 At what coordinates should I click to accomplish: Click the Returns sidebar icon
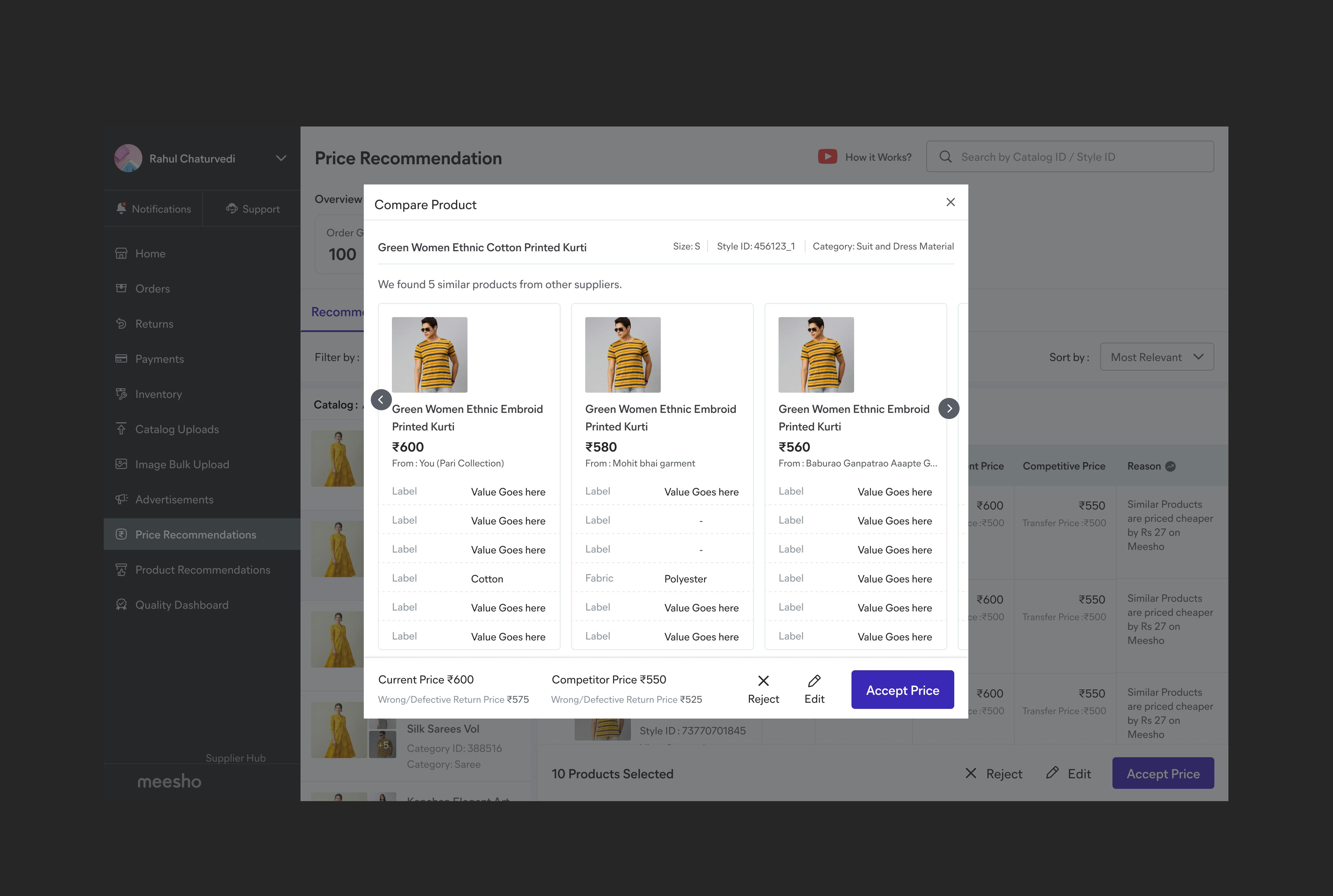pos(121,324)
